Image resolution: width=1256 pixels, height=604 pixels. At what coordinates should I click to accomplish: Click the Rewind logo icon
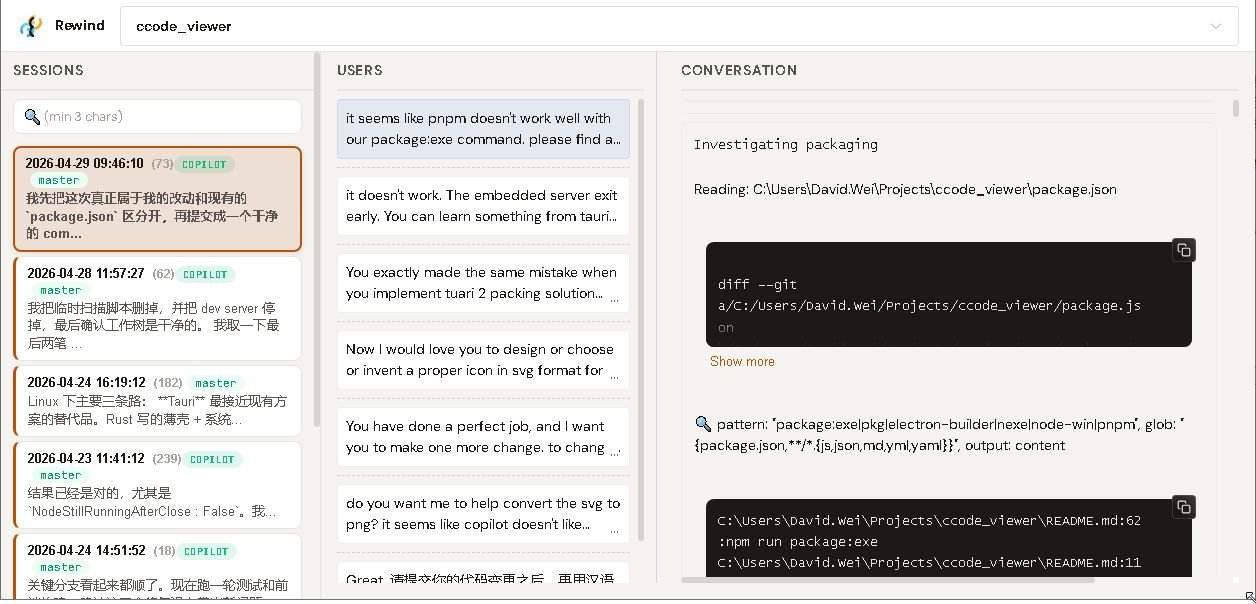pos(31,26)
